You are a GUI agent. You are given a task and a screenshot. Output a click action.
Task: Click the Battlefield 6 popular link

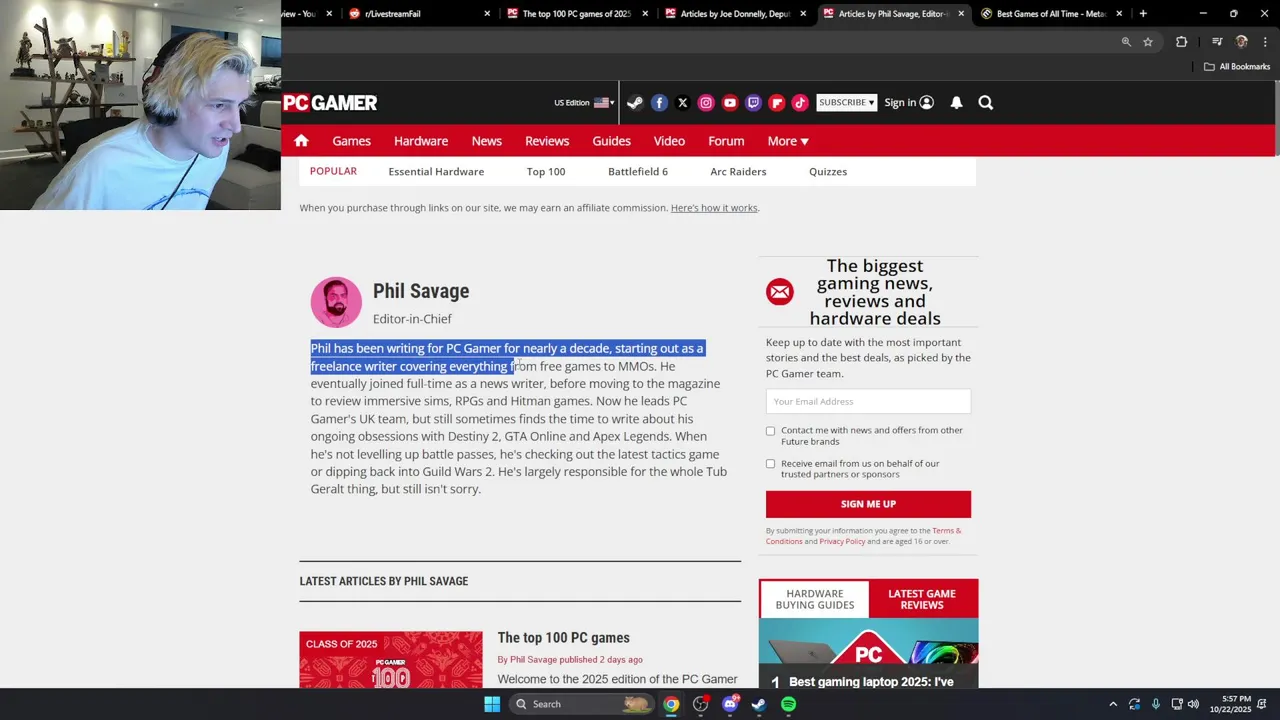[638, 172]
